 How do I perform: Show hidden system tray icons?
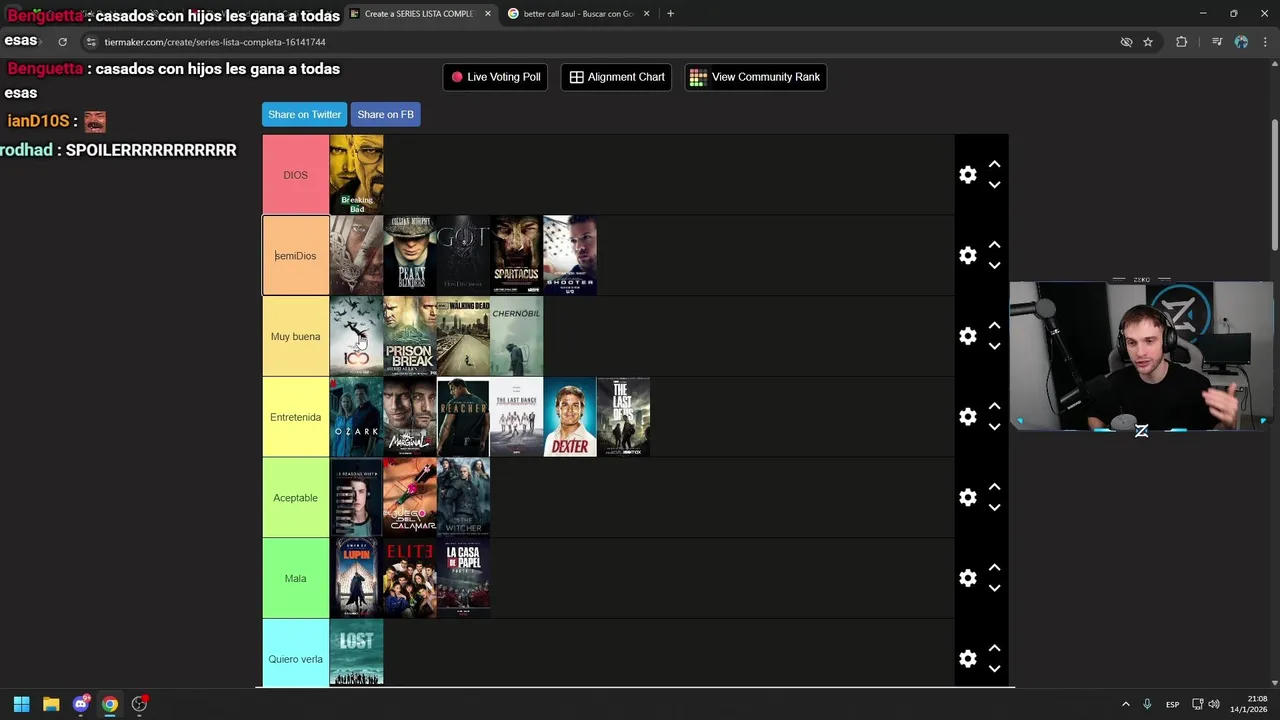(x=1125, y=704)
